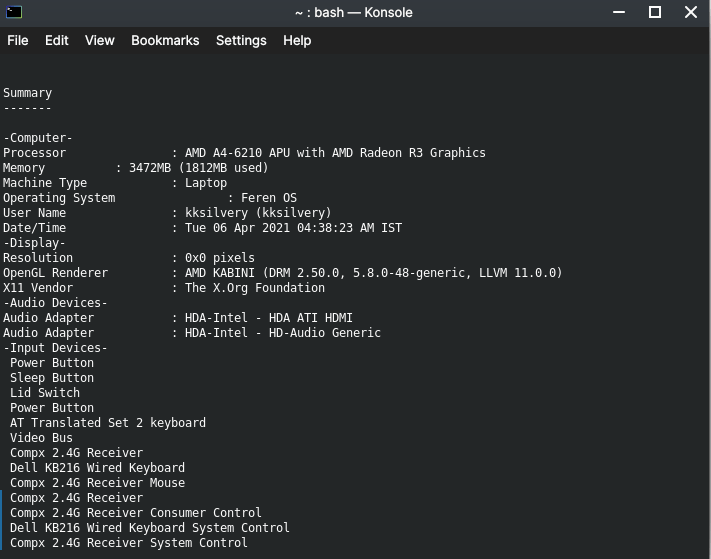This screenshot has width=711, height=559.
Task: Select the Processor line AMD A4-6210
Action: click(244, 153)
